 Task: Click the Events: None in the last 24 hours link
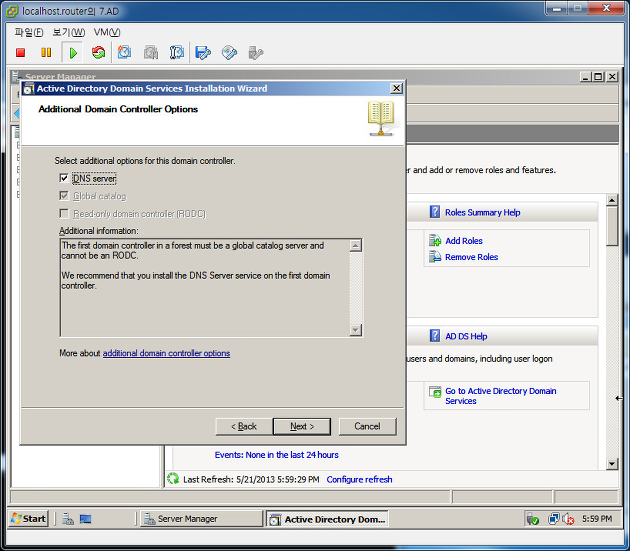click(276, 455)
